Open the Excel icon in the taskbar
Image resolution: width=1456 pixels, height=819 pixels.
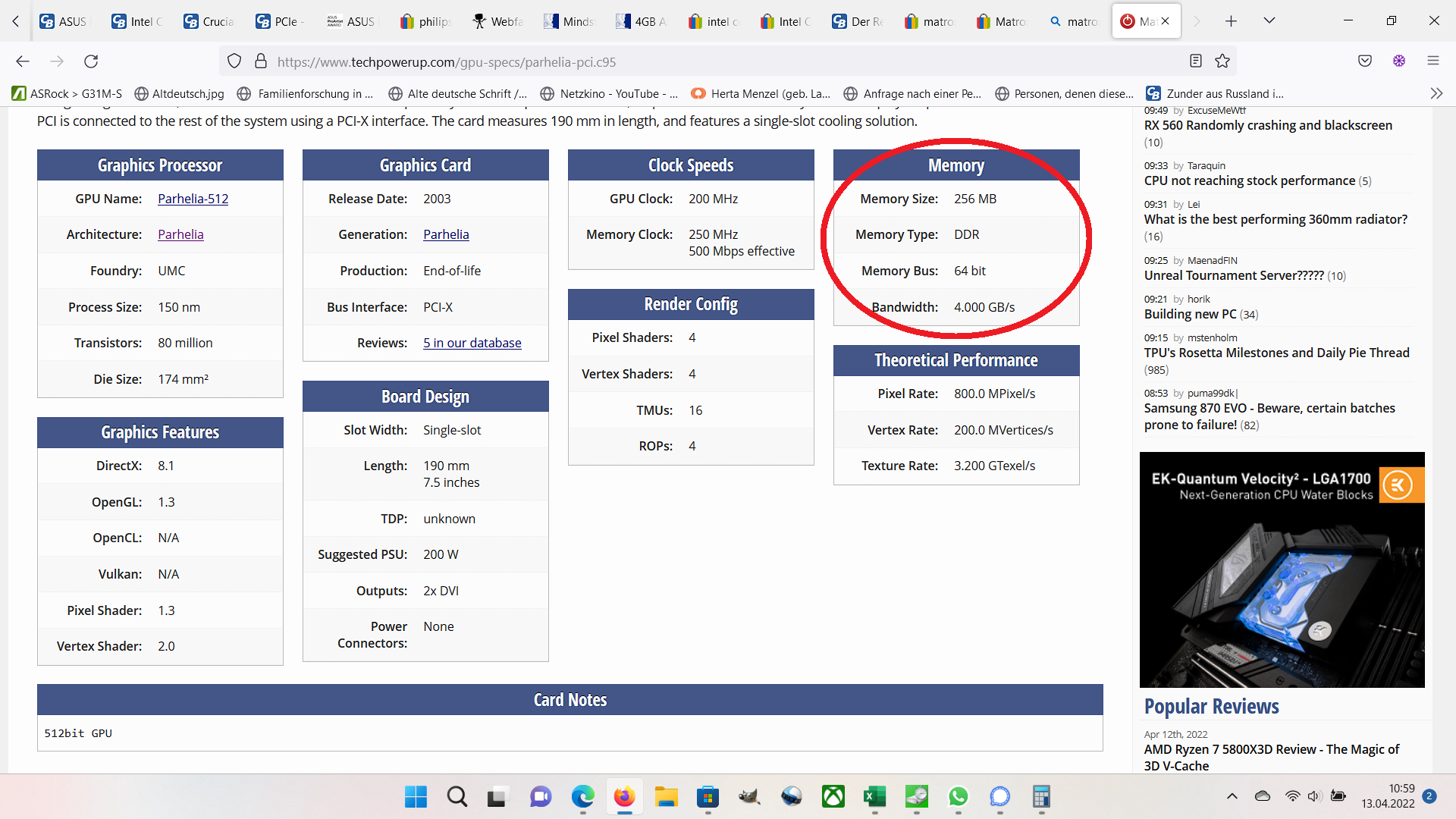coord(874,796)
